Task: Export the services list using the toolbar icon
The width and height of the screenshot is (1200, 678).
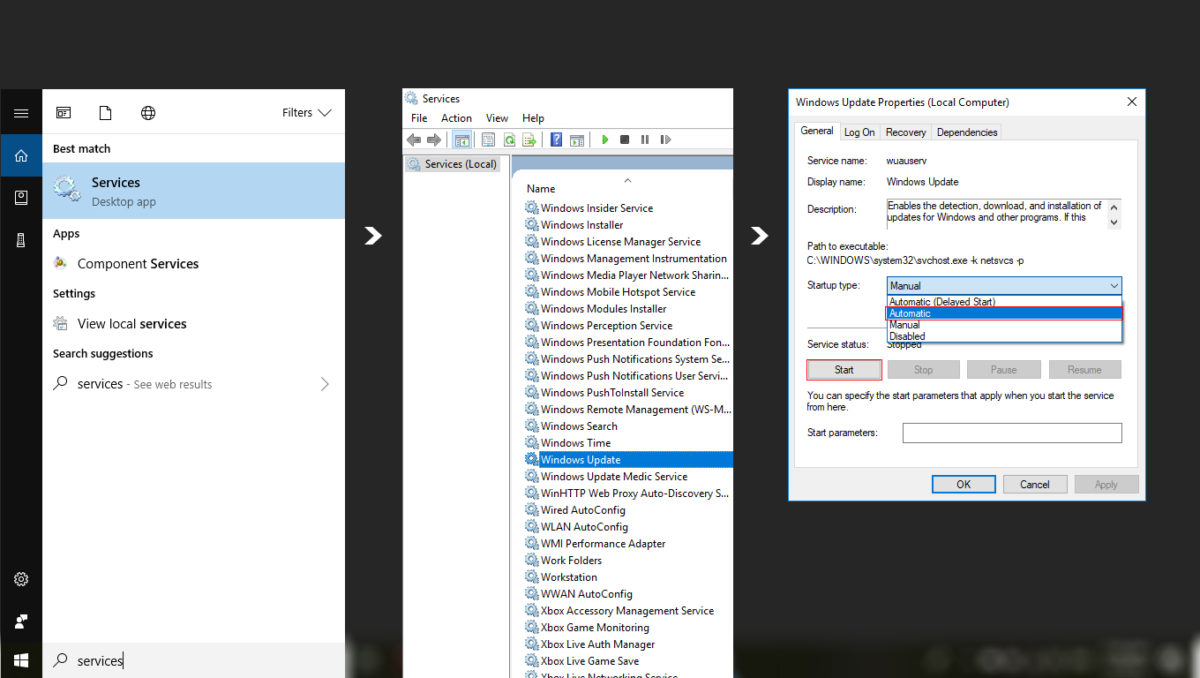Action: 528,139
